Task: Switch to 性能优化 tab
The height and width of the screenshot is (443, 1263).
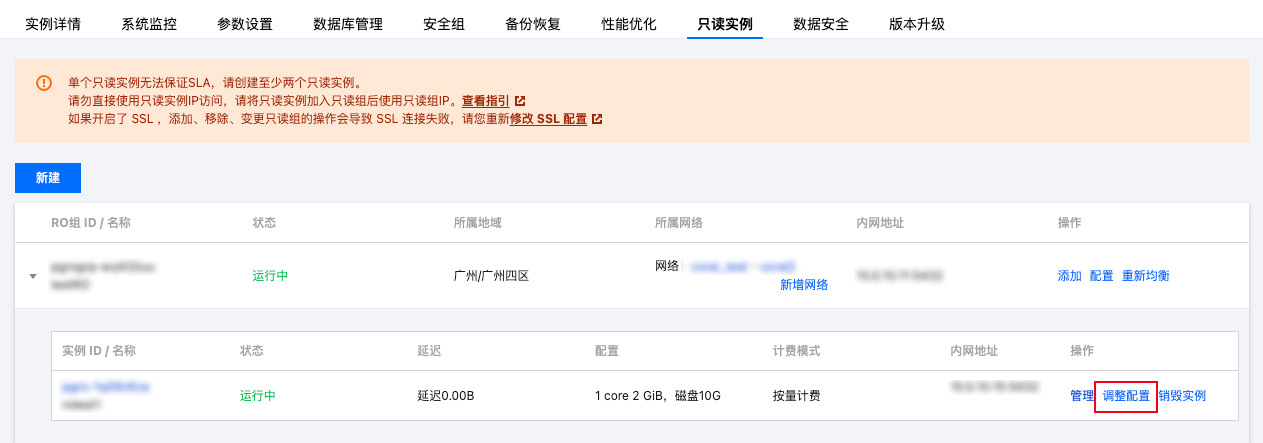Action: [629, 24]
